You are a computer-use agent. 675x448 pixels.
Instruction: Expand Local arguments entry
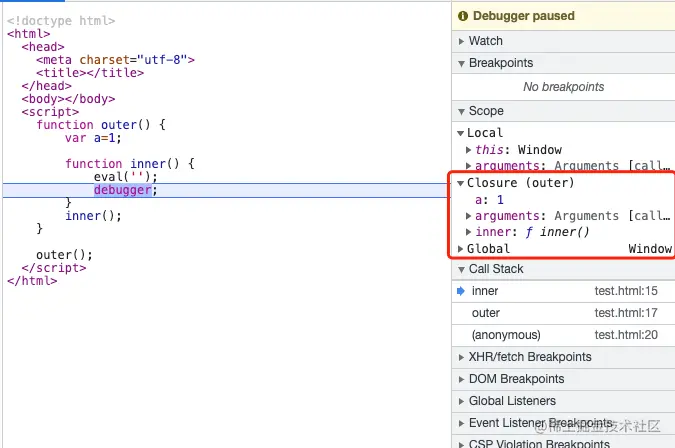tap(468, 166)
